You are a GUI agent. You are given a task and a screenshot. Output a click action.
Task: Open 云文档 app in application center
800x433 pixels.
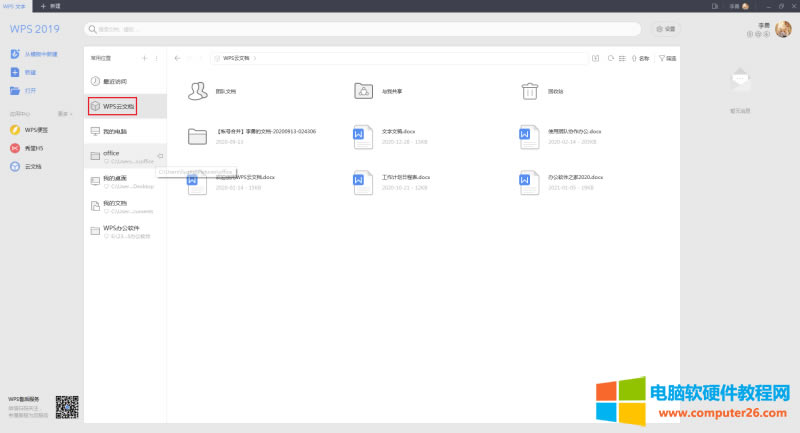15,166
